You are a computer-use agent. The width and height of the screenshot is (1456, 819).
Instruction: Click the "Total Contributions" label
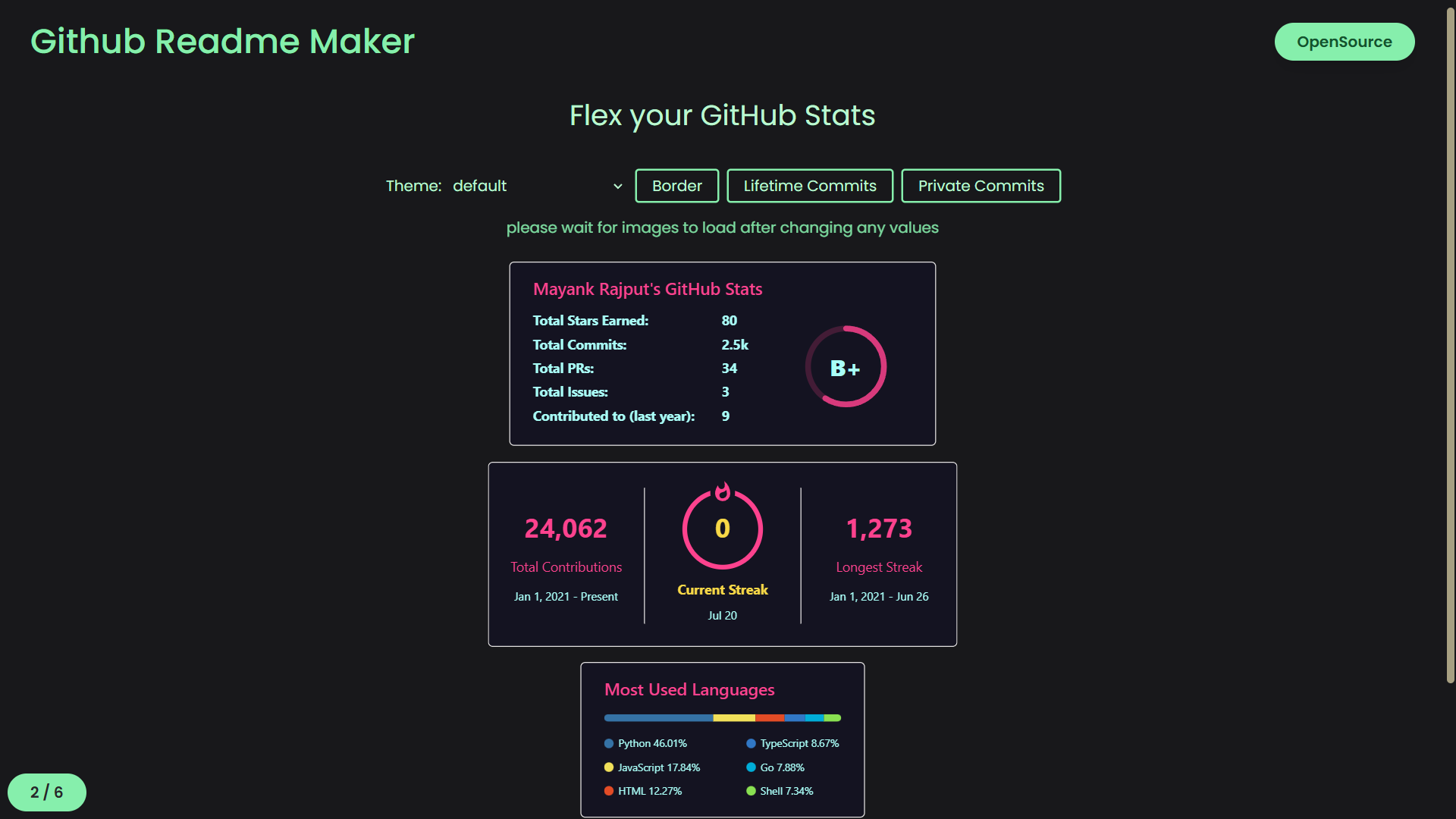(x=566, y=567)
